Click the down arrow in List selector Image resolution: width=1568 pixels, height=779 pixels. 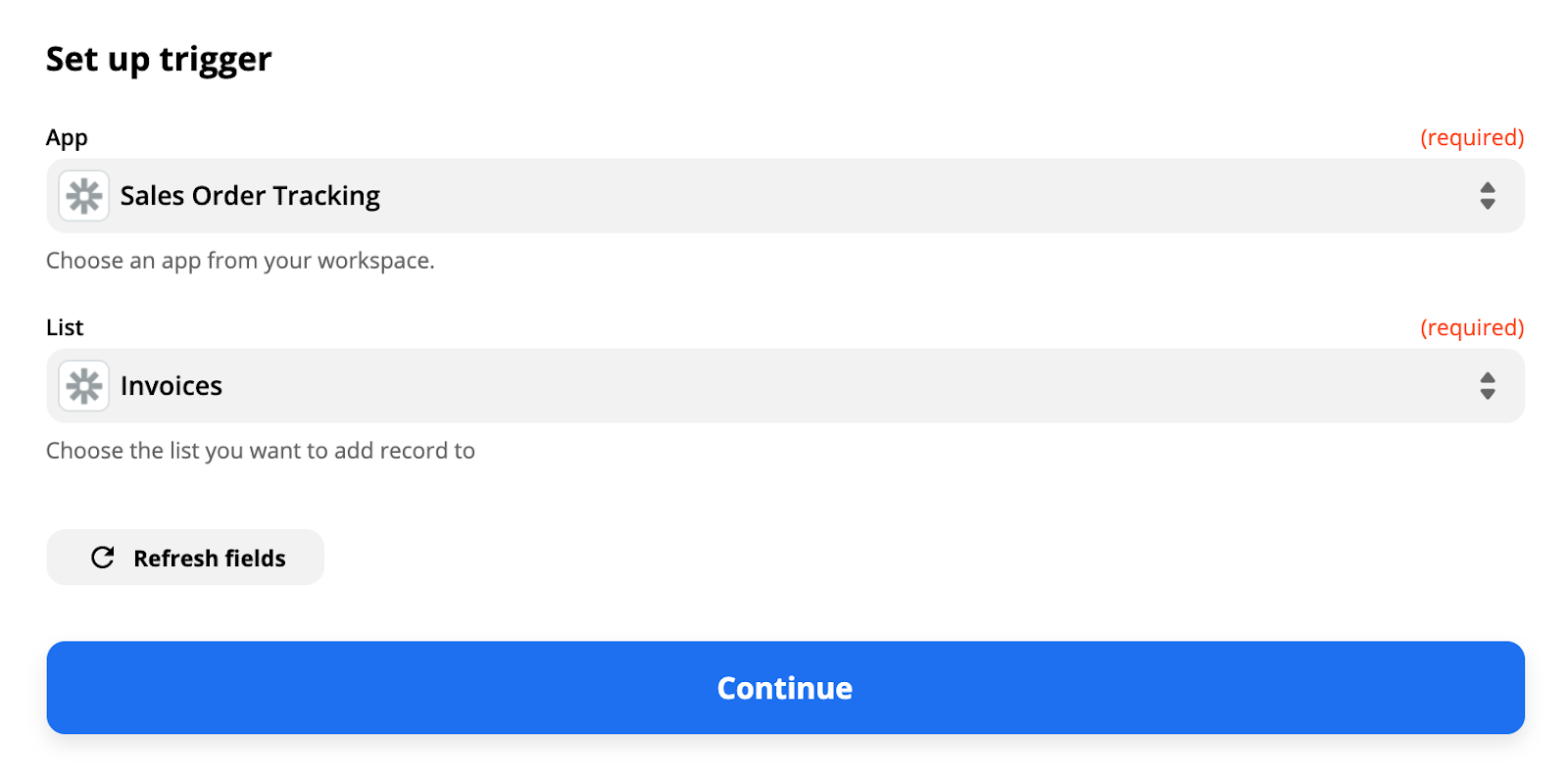pyautogui.click(x=1487, y=395)
